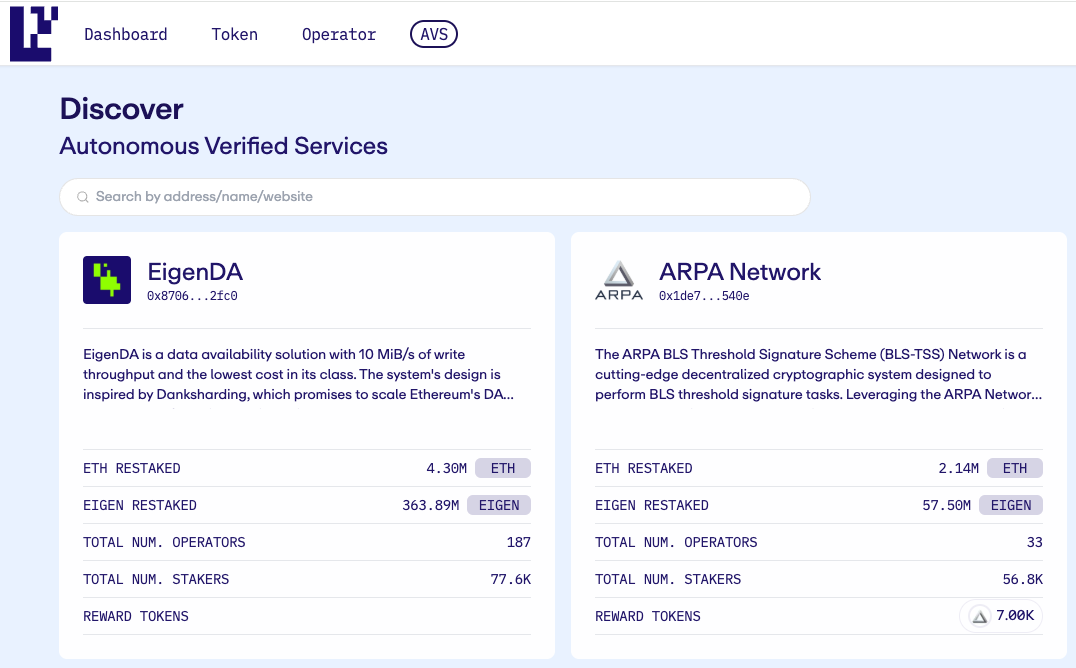1076x668 pixels.
Task: Click the EigenDA logo icon
Action: tap(107, 280)
